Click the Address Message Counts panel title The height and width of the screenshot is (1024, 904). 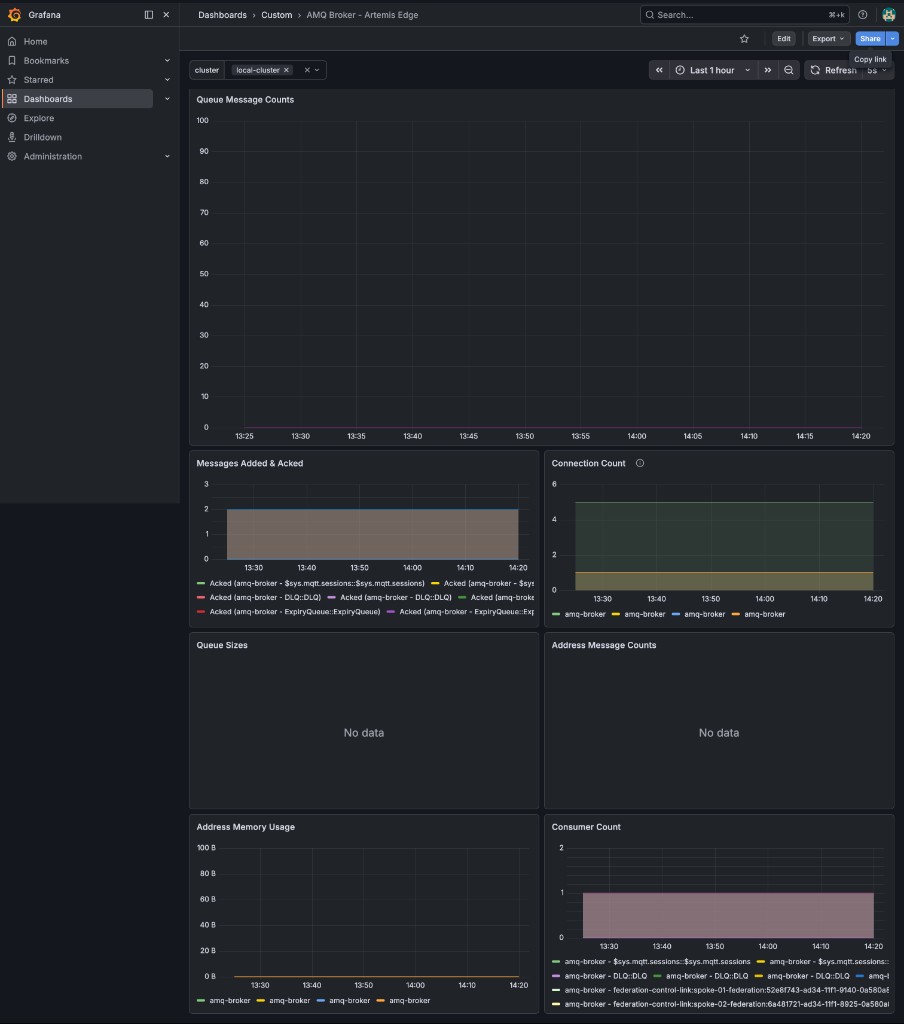point(604,645)
